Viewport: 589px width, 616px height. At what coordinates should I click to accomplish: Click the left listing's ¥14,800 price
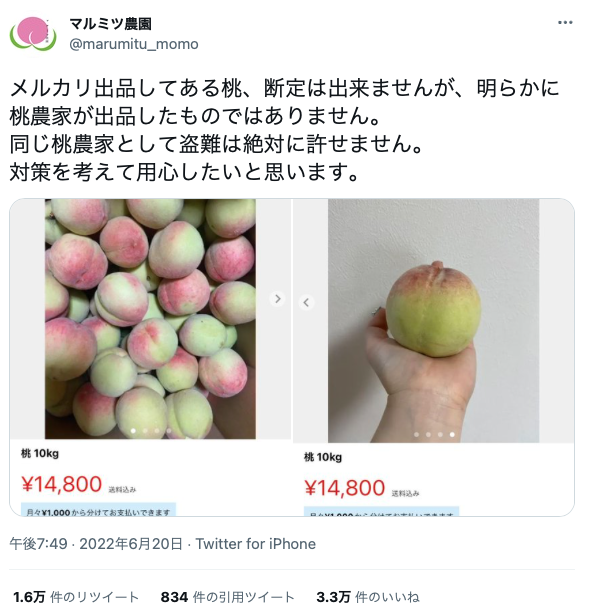tap(62, 484)
